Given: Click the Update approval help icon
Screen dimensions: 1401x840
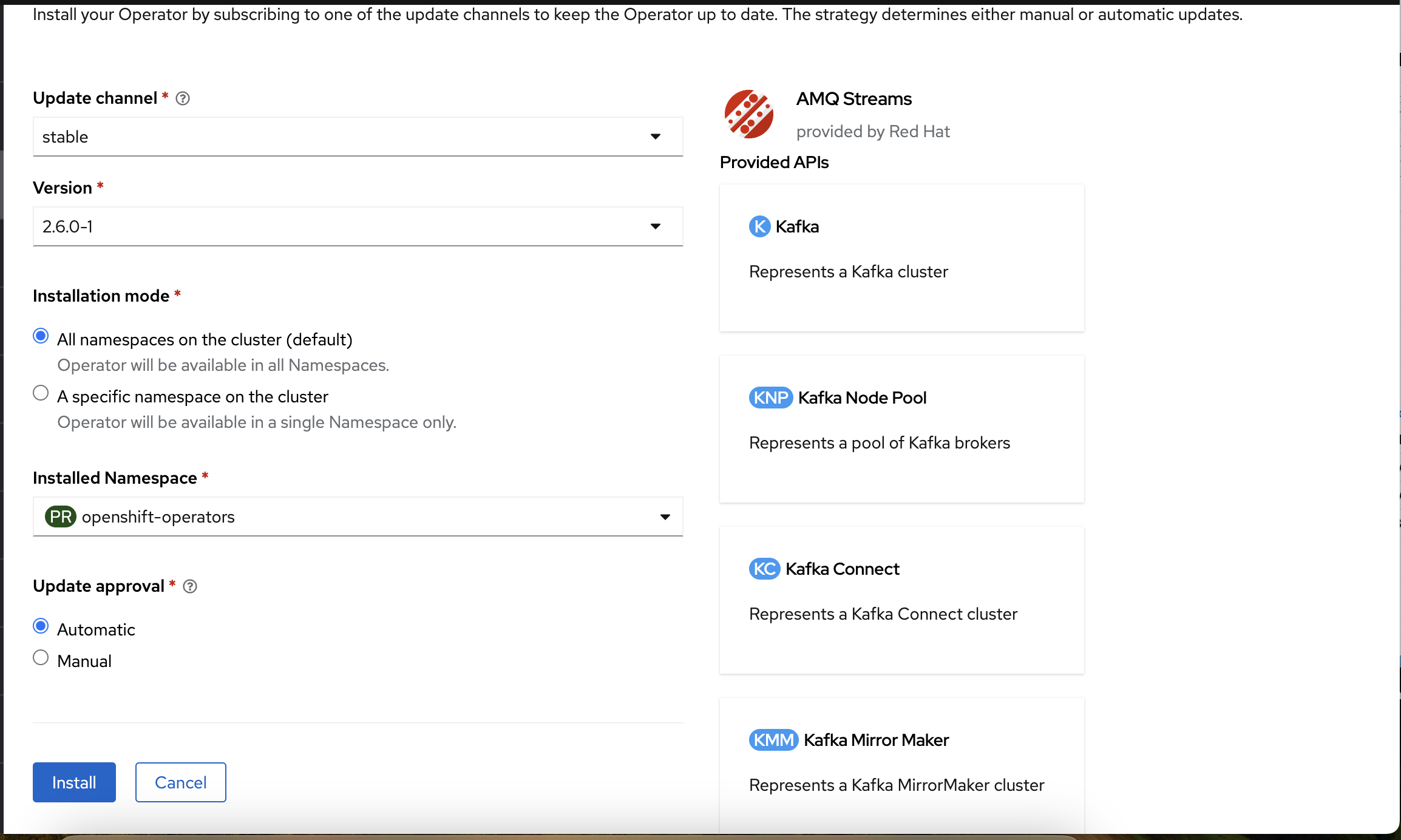Looking at the screenshot, I should (x=190, y=586).
